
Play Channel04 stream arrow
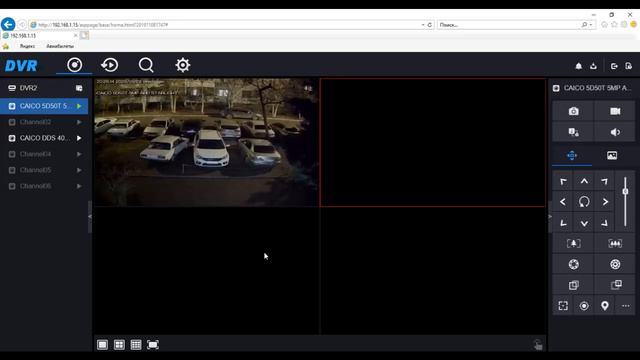(79, 154)
